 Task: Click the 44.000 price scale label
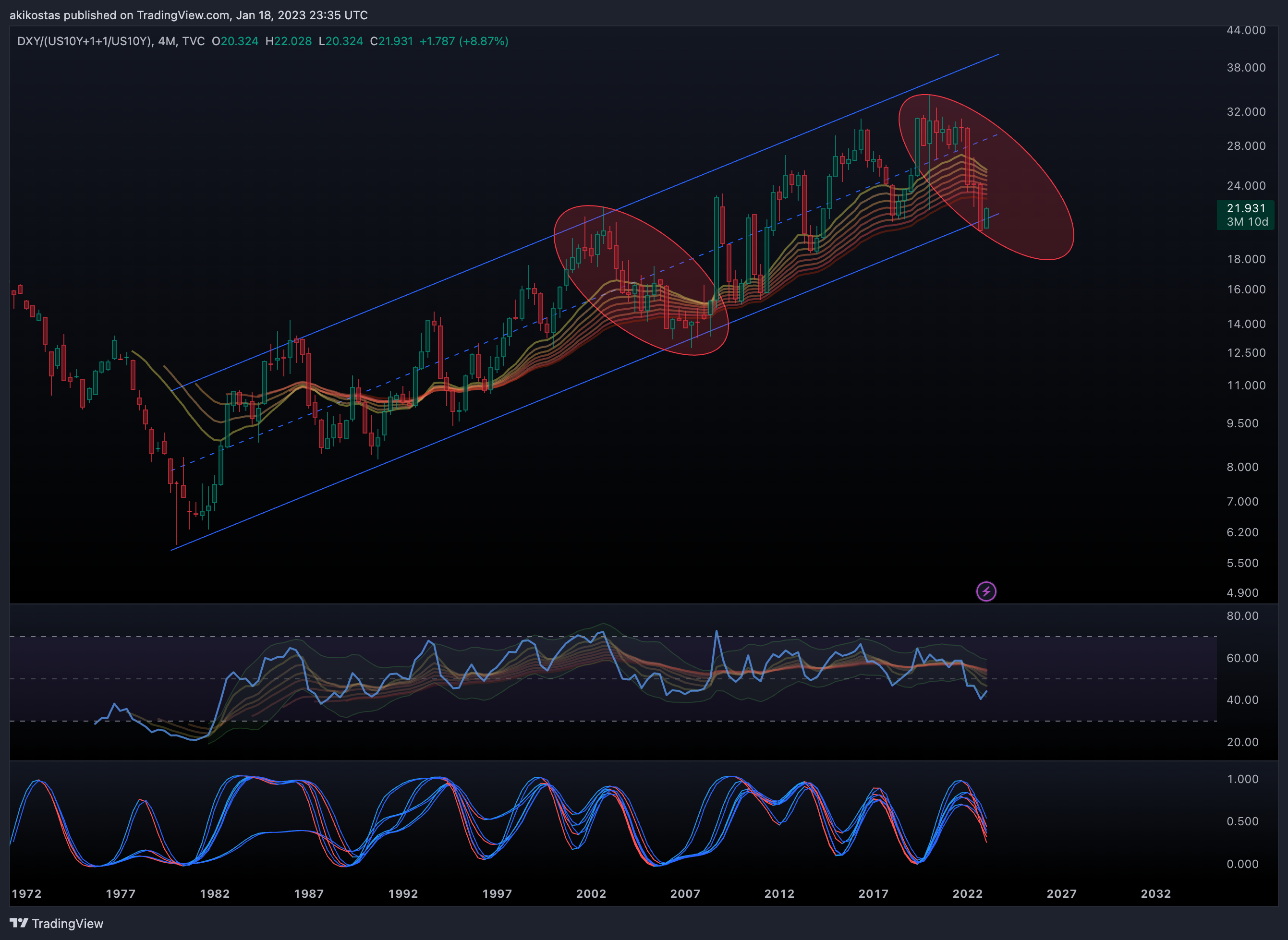1246,30
